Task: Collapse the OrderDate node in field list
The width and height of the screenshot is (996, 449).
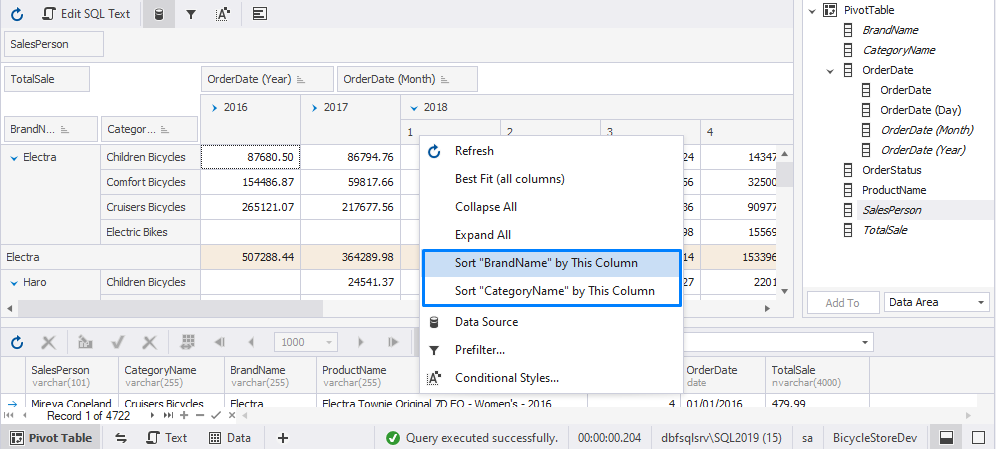Action: coord(830,70)
